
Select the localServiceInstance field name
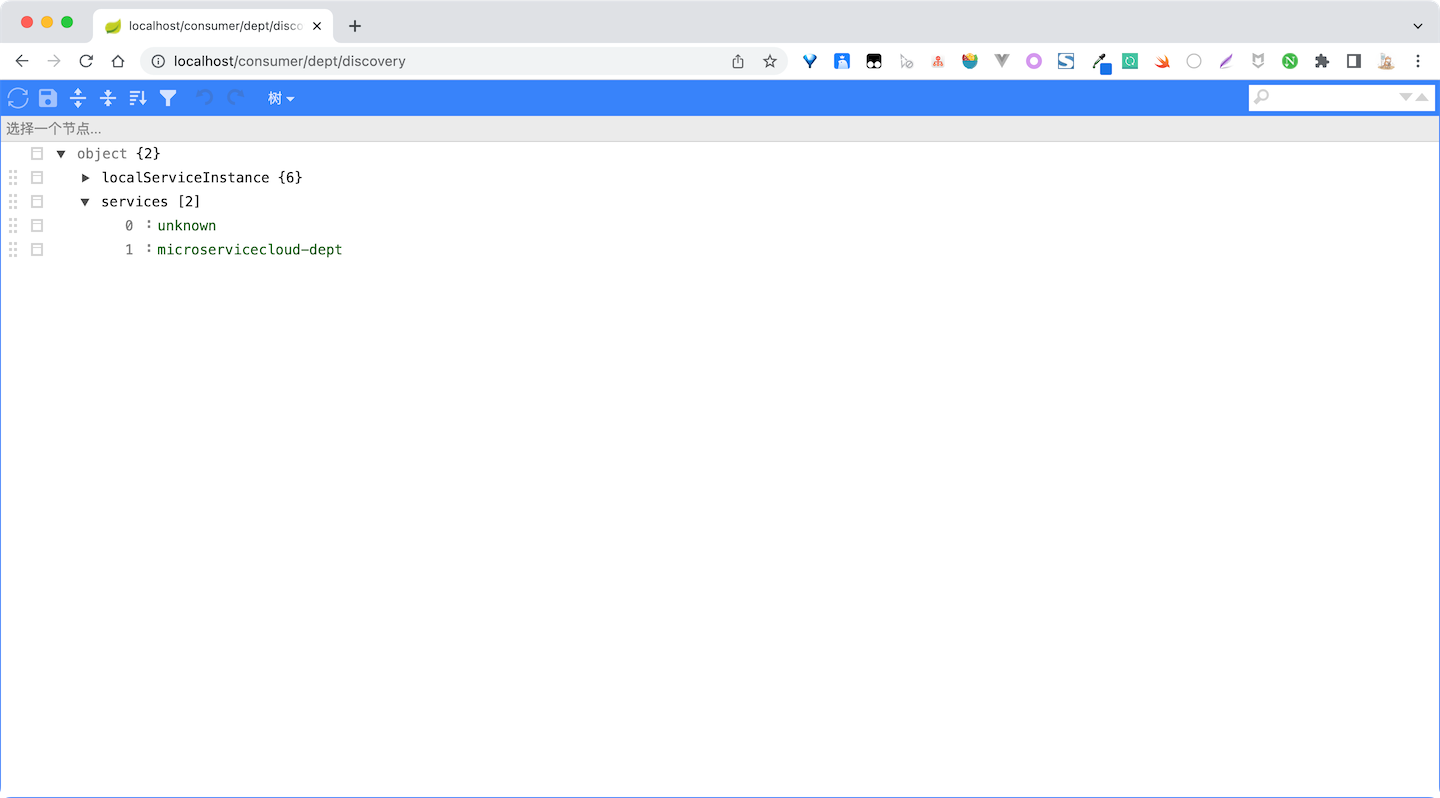tap(185, 178)
